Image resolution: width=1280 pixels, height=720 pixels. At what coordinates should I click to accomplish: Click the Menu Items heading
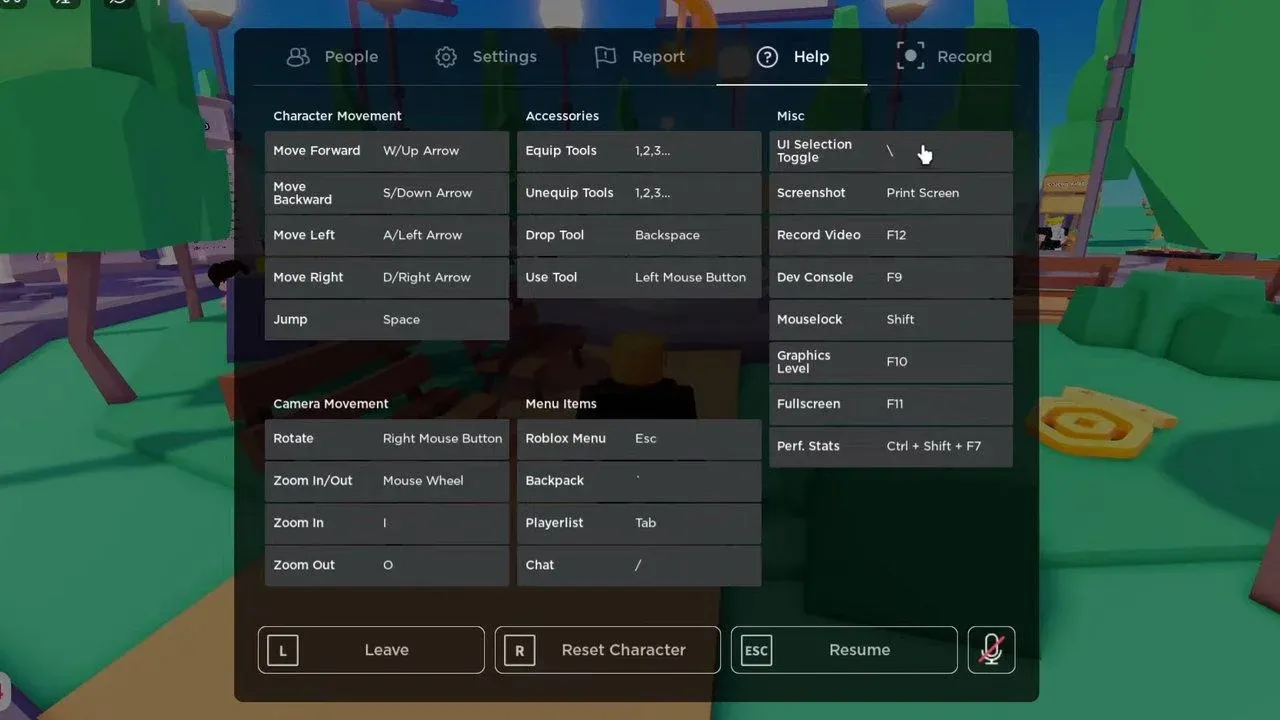click(561, 404)
